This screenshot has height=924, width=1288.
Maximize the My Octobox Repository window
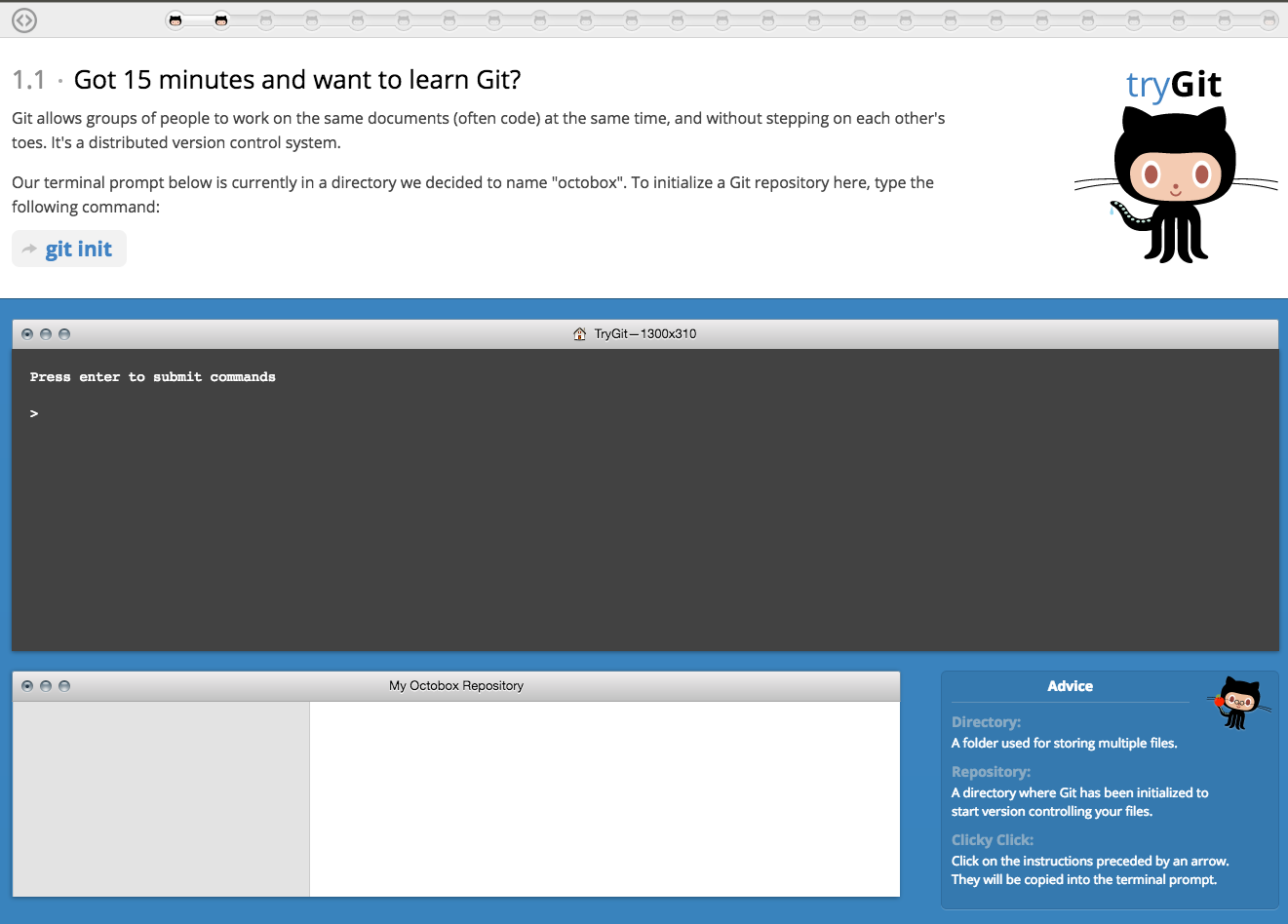tap(64, 686)
